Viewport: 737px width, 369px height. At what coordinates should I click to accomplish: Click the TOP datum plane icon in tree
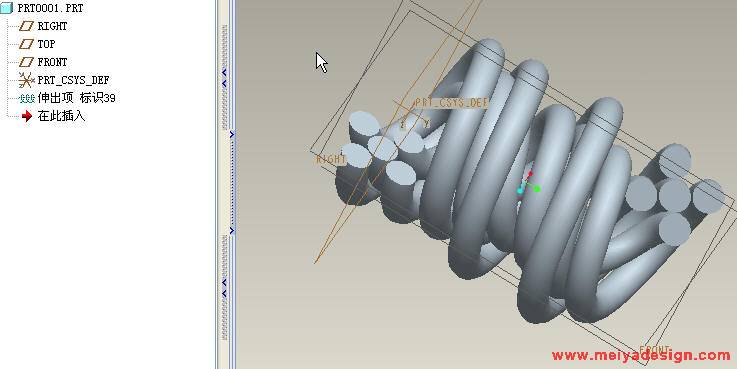click(26, 44)
